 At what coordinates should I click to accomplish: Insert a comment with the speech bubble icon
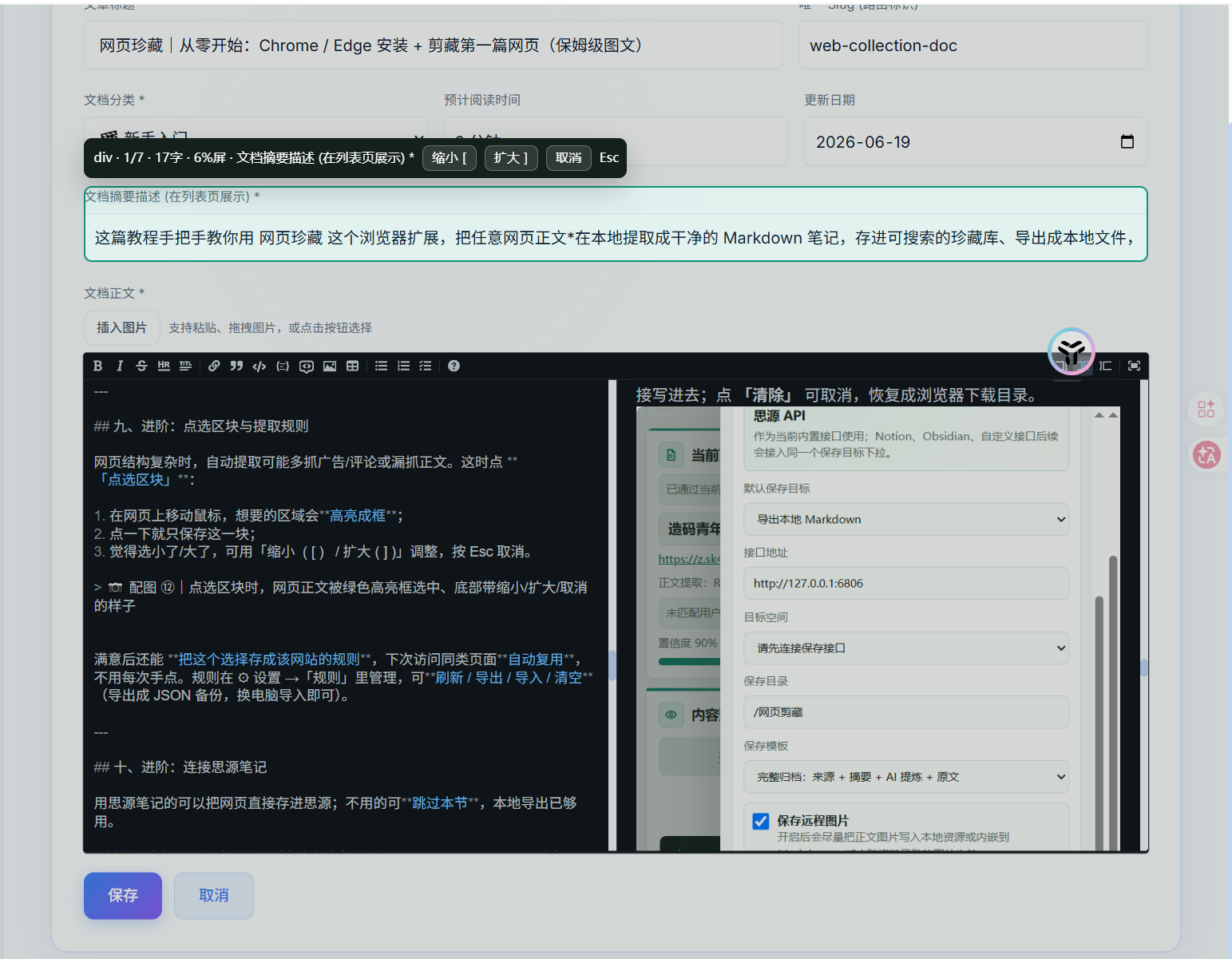pyautogui.click(x=306, y=366)
